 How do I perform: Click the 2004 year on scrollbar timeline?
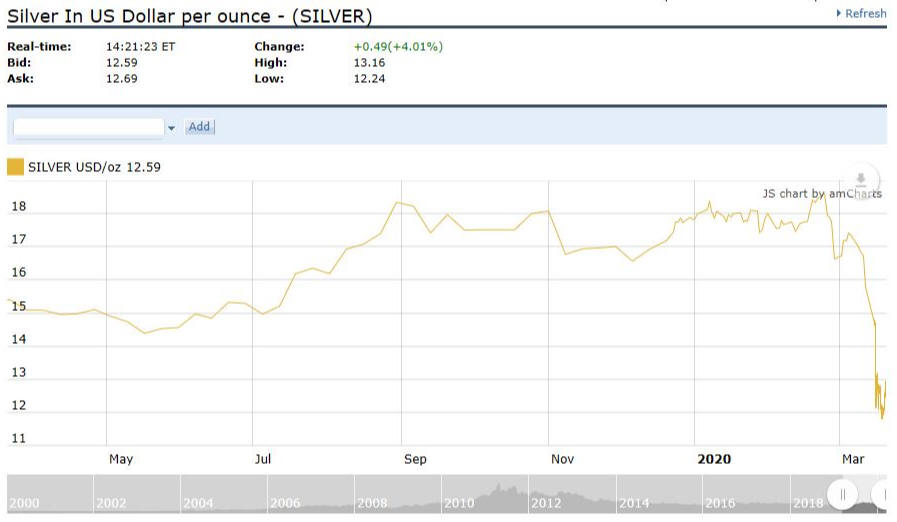198,503
